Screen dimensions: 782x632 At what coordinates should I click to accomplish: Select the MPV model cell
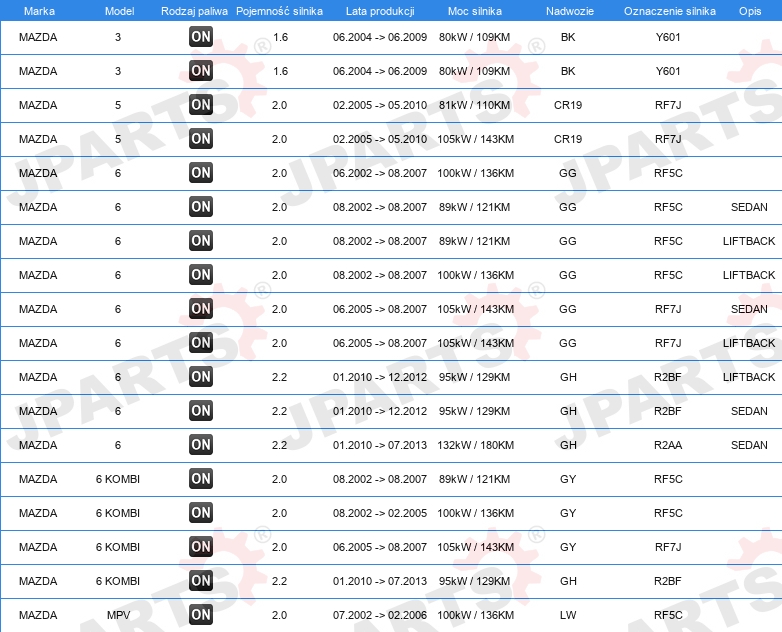[x=118, y=615]
